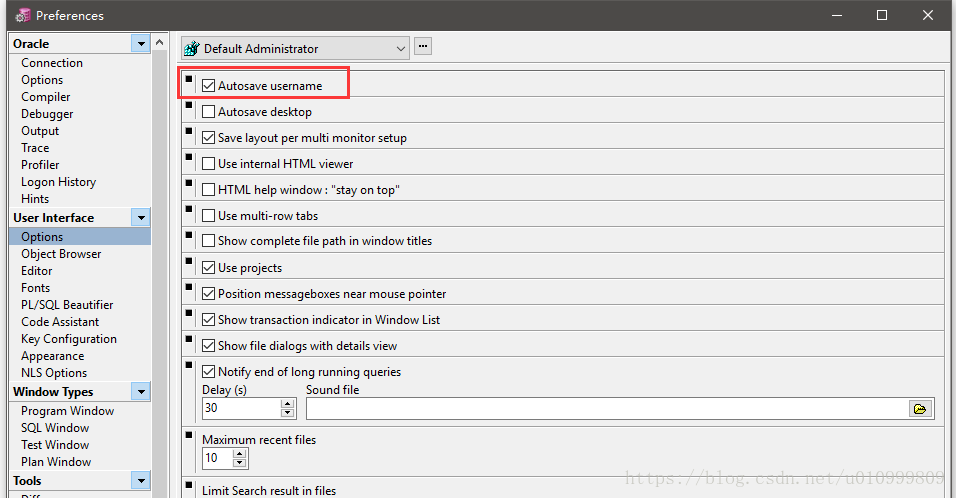Collapse the Oracle section arrow
Screen dimensions: 956x498
point(141,44)
